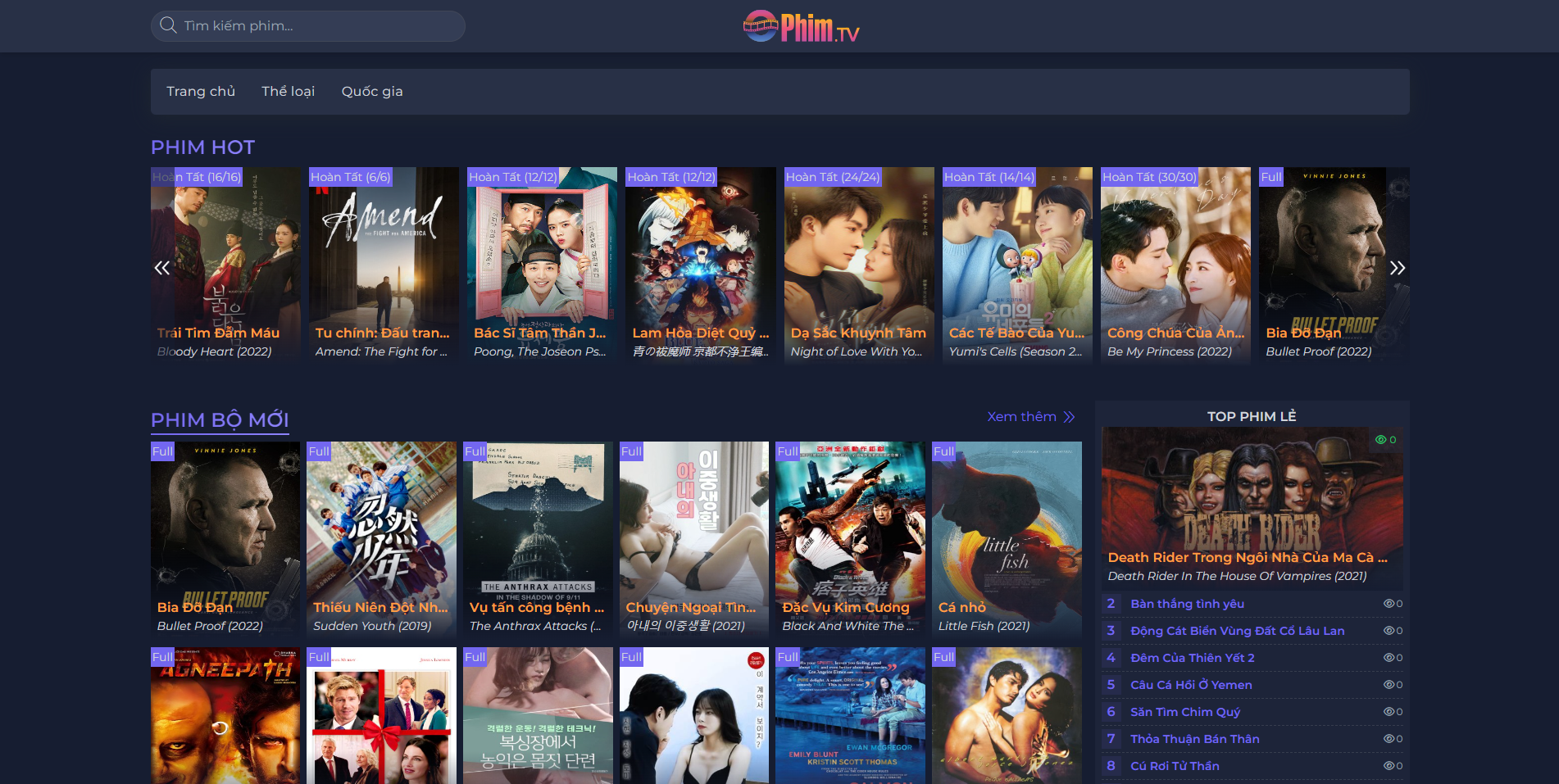Open the Phim Bộ Mới section heading
The image size is (1559, 784).
click(x=220, y=420)
